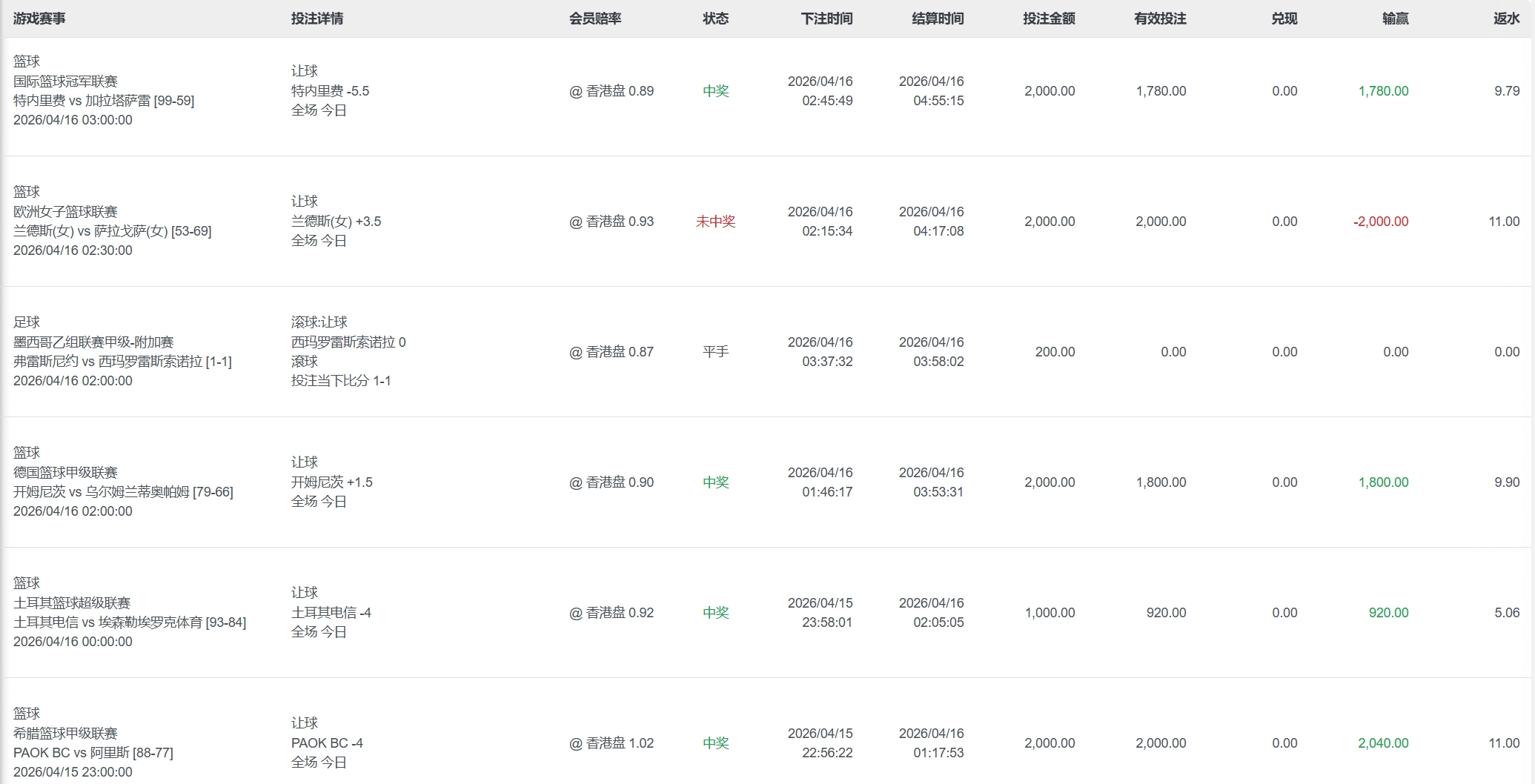Image resolution: width=1535 pixels, height=784 pixels.
Task: Click the 游戏赛事 column header
Action: (39, 19)
